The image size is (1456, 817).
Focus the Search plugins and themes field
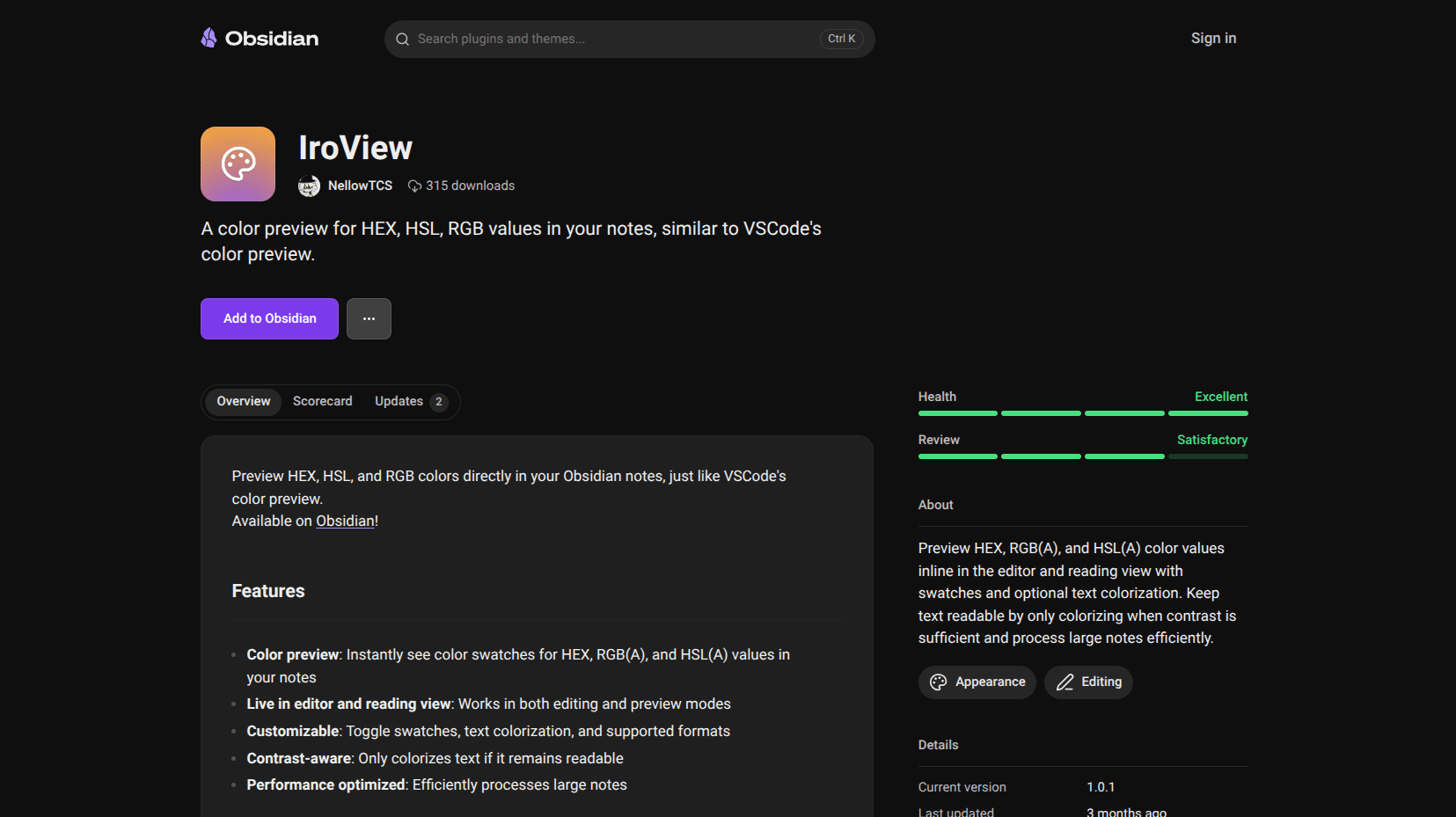[x=629, y=40]
